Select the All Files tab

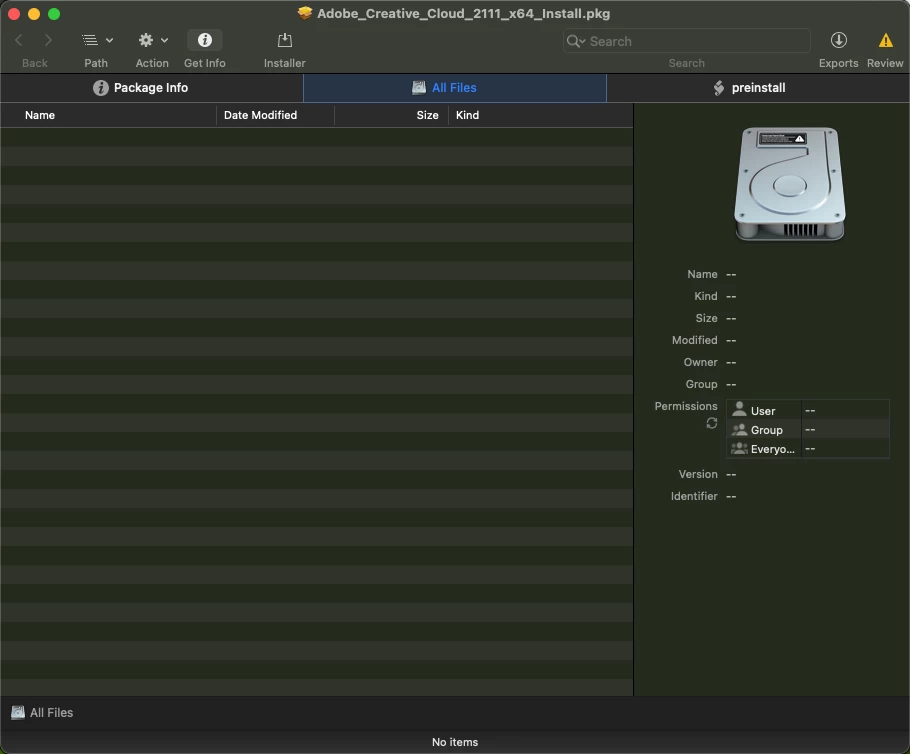click(454, 88)
